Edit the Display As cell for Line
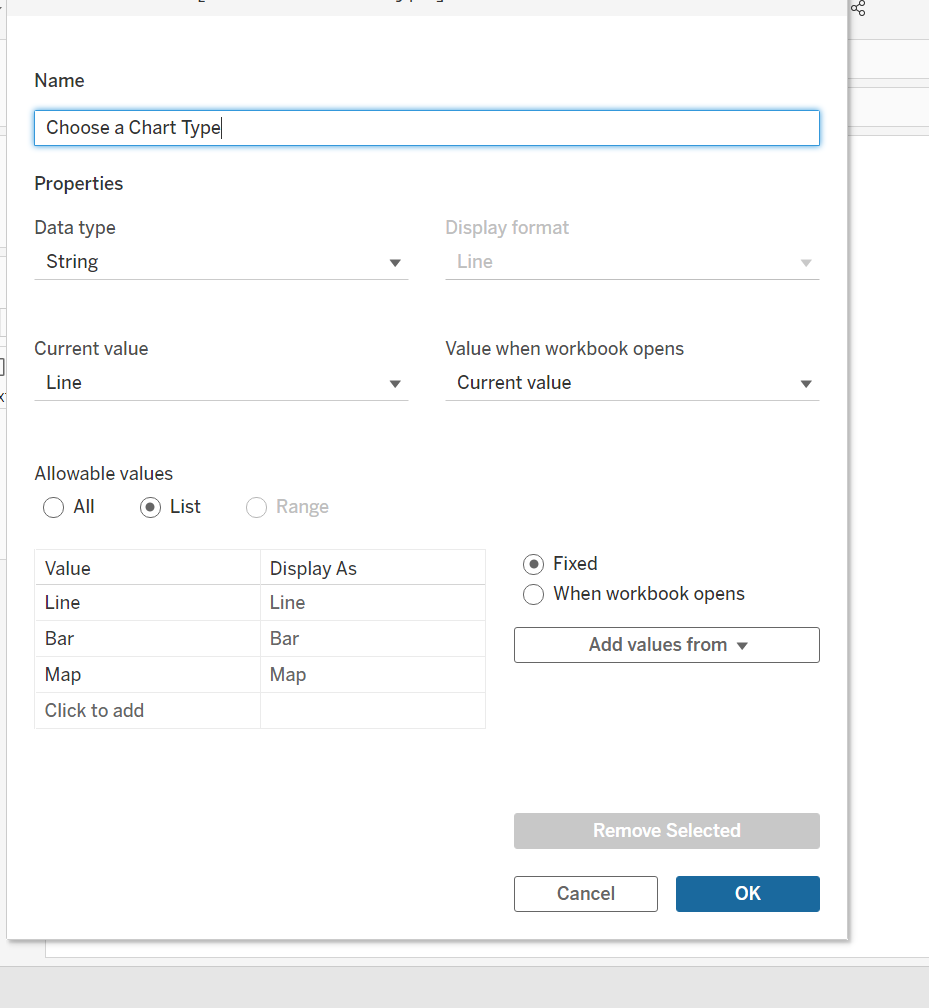Viewport: 929px width, 1008px height. pos(372,603)
